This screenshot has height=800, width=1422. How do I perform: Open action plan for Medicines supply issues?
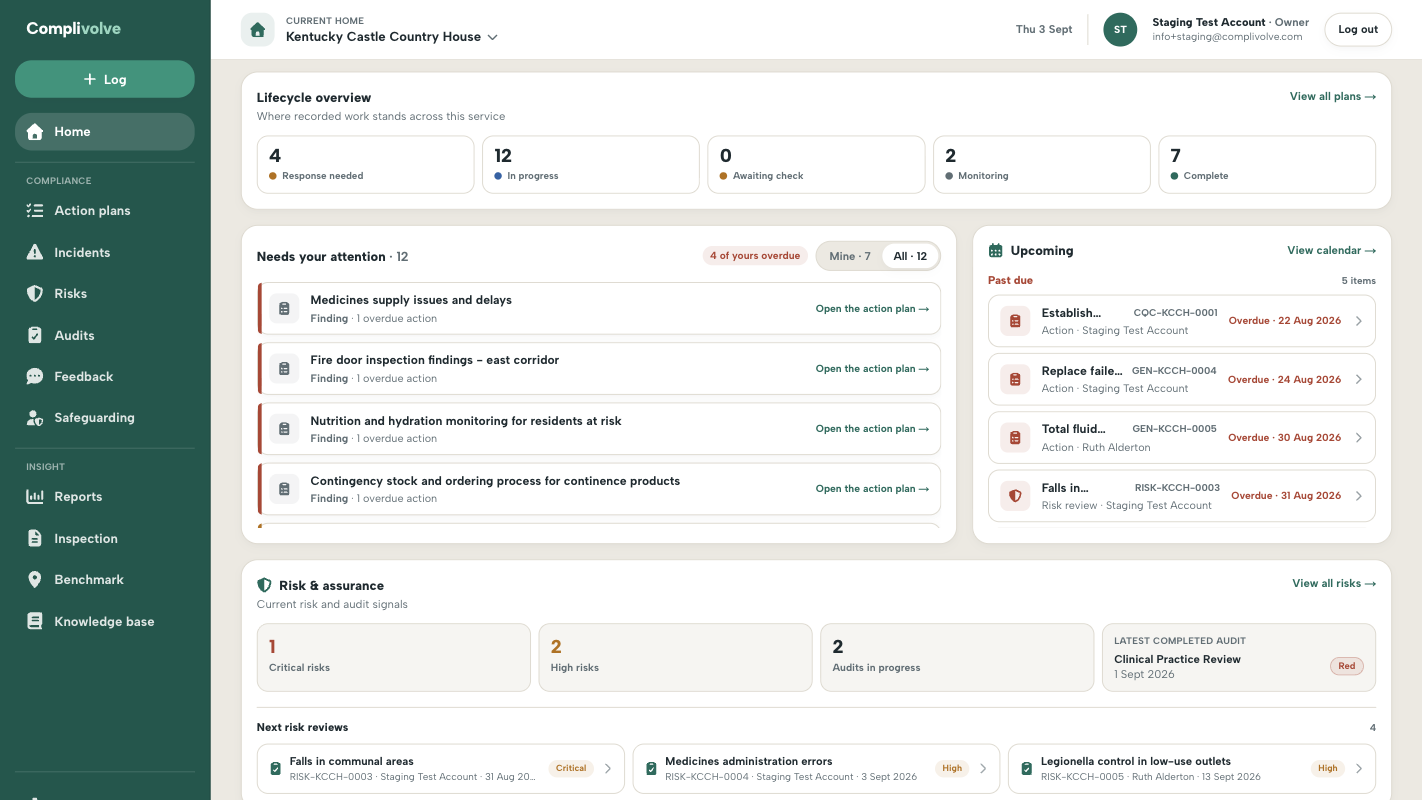tap(872, 309)
